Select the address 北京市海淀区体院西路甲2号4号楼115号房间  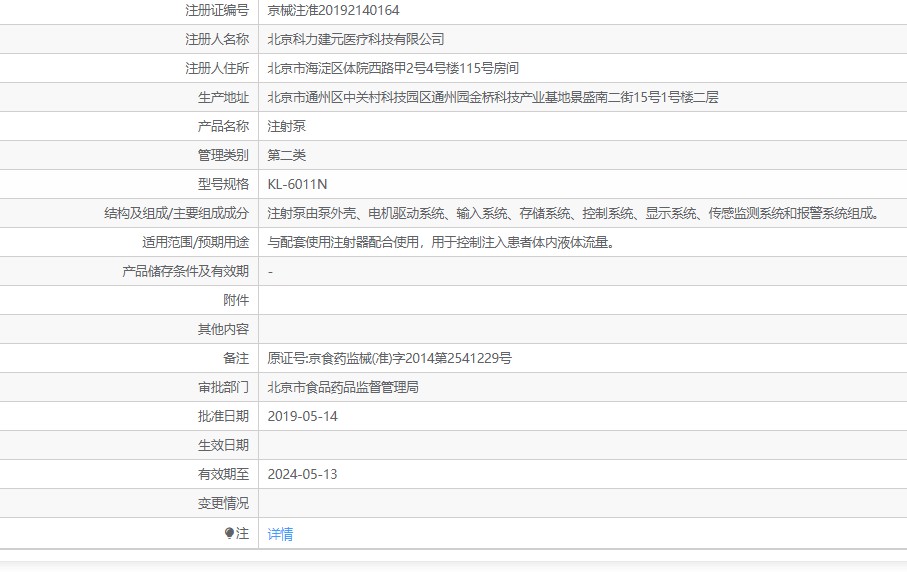pyautogui.click(x=393, y=68)
